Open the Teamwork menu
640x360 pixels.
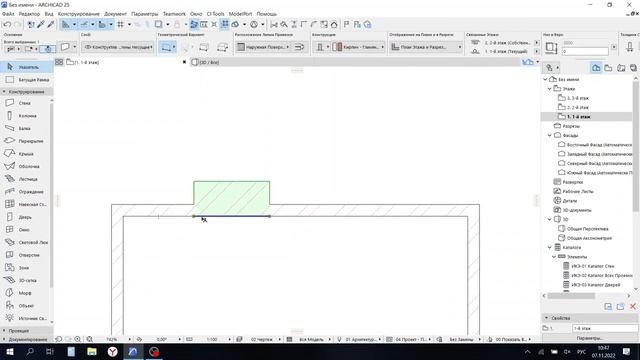(174, 14)
